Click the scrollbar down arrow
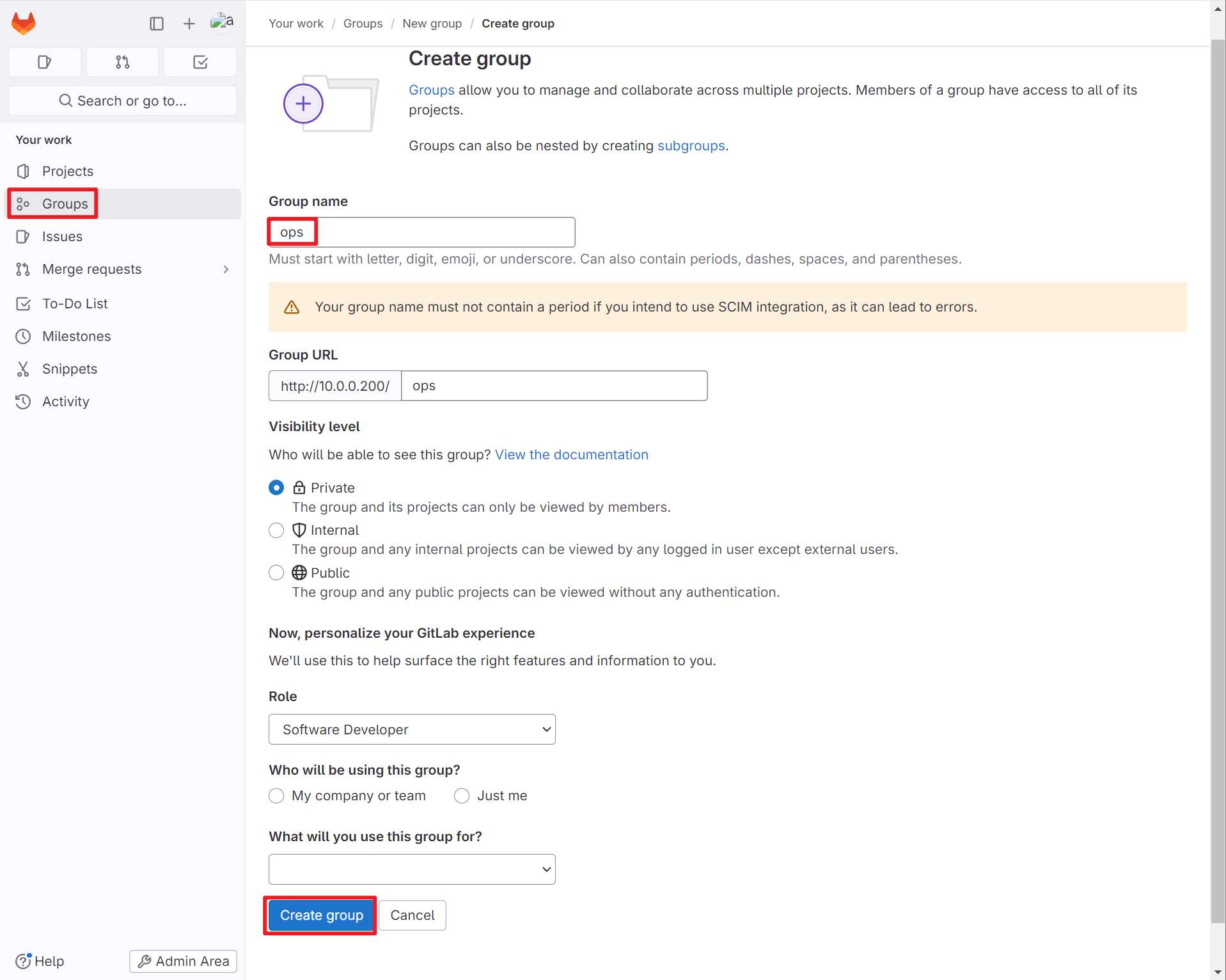The height and width of the screenshot is (980, 1226). click(x=1218, y=972)
